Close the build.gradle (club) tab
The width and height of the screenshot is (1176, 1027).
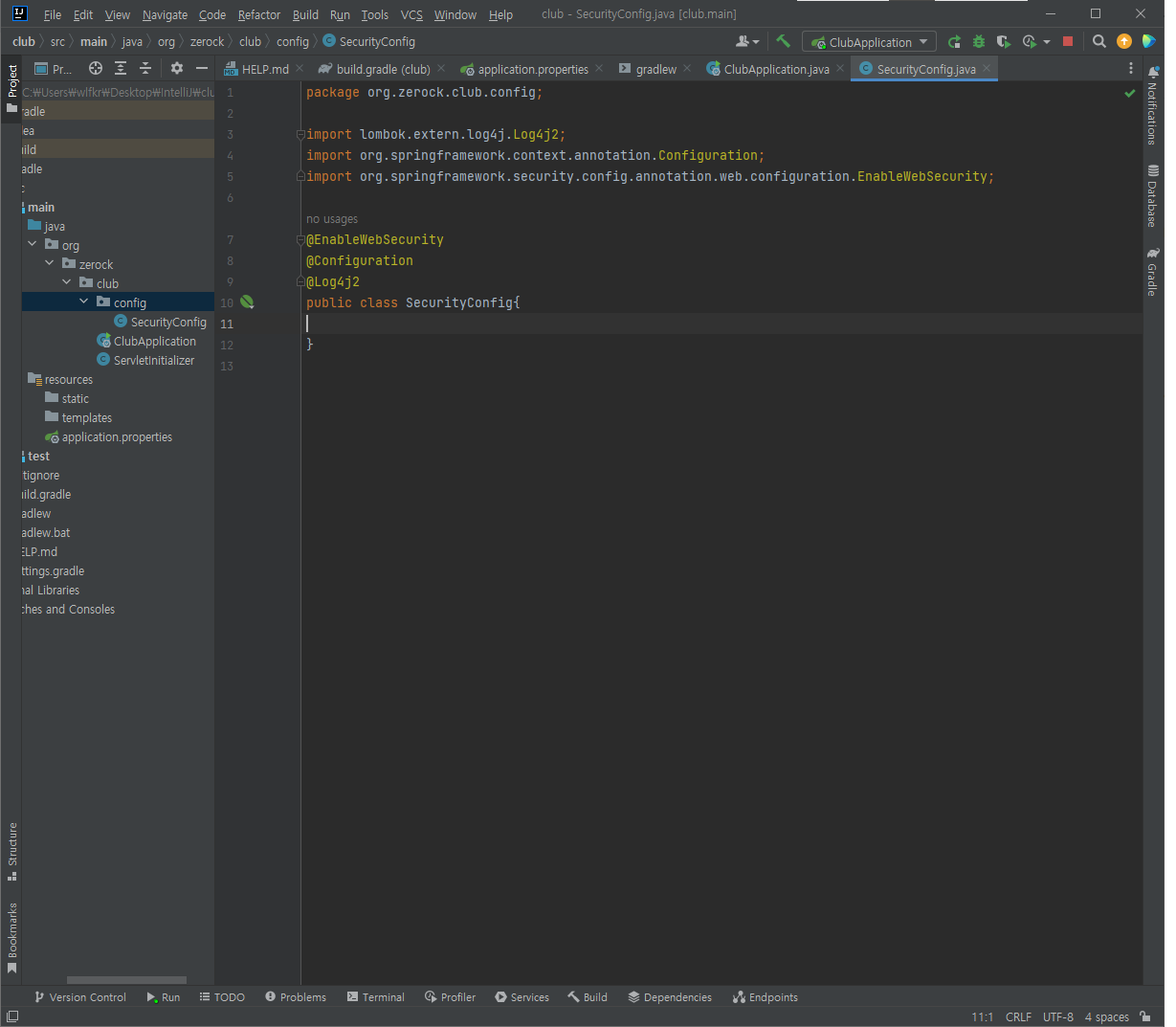(441, 68)
